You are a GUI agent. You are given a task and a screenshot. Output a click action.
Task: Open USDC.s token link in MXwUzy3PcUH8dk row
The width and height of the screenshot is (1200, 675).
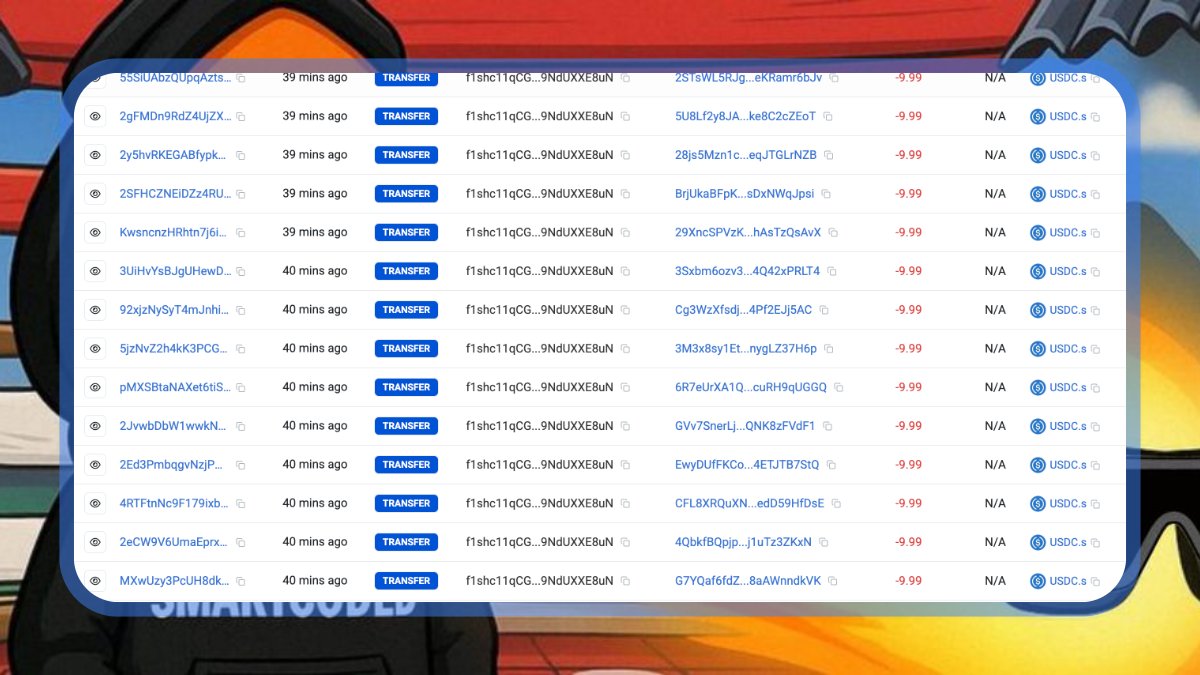coord(1067,581)
